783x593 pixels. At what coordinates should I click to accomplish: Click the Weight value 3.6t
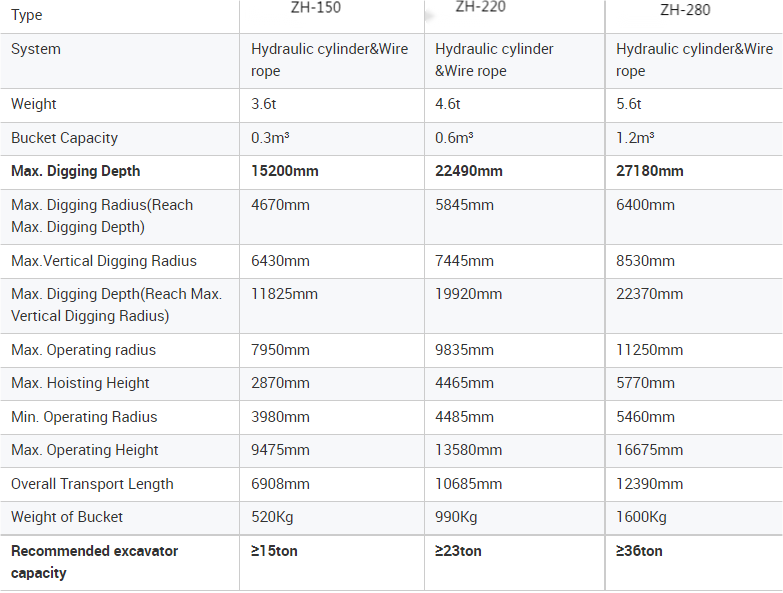264,104
